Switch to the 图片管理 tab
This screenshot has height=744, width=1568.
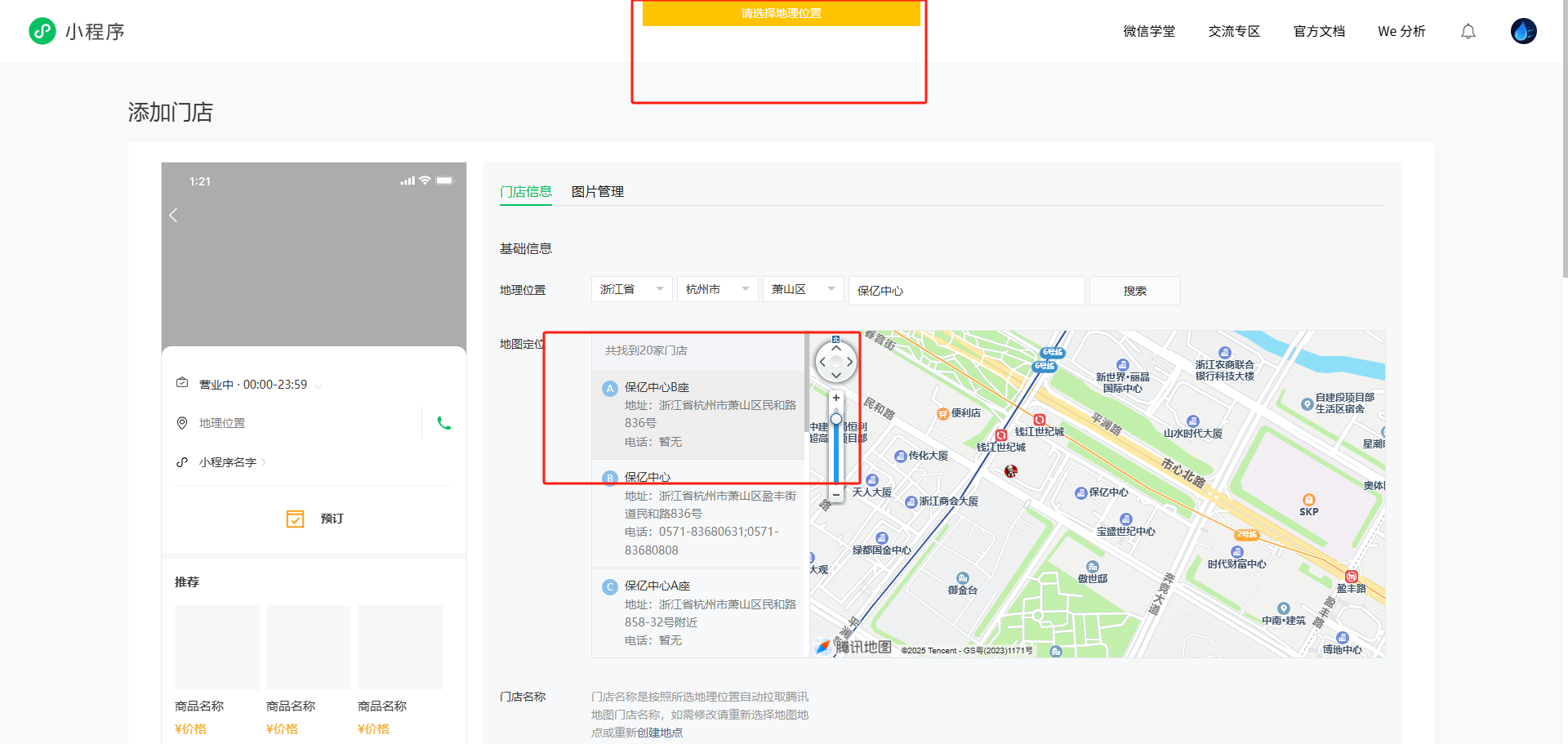(x=598, y=192)
